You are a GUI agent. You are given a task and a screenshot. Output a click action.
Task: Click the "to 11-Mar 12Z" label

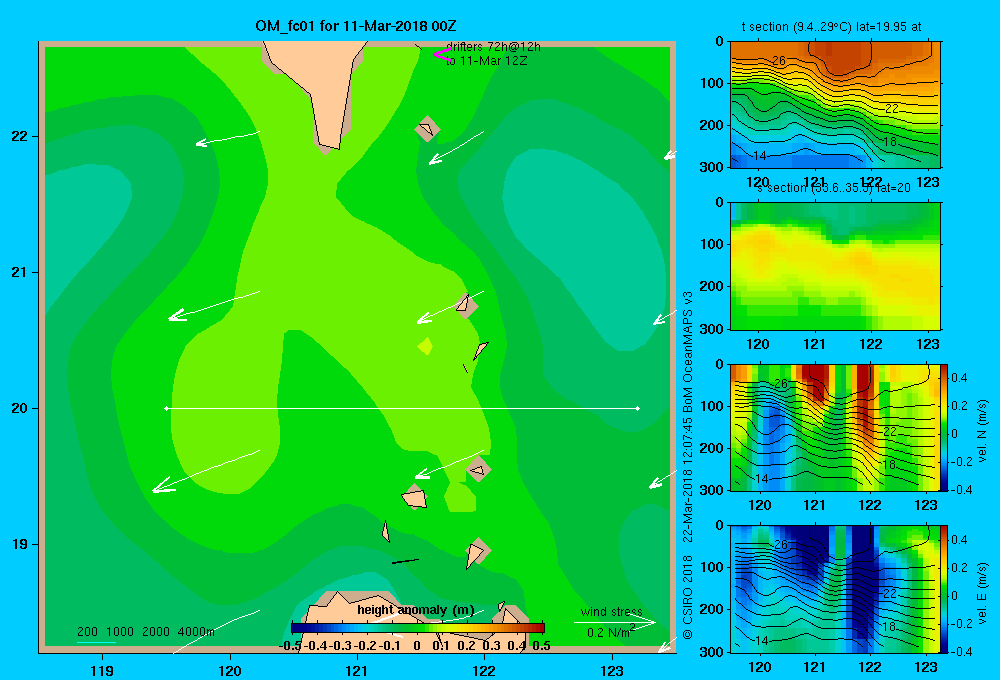486,61
